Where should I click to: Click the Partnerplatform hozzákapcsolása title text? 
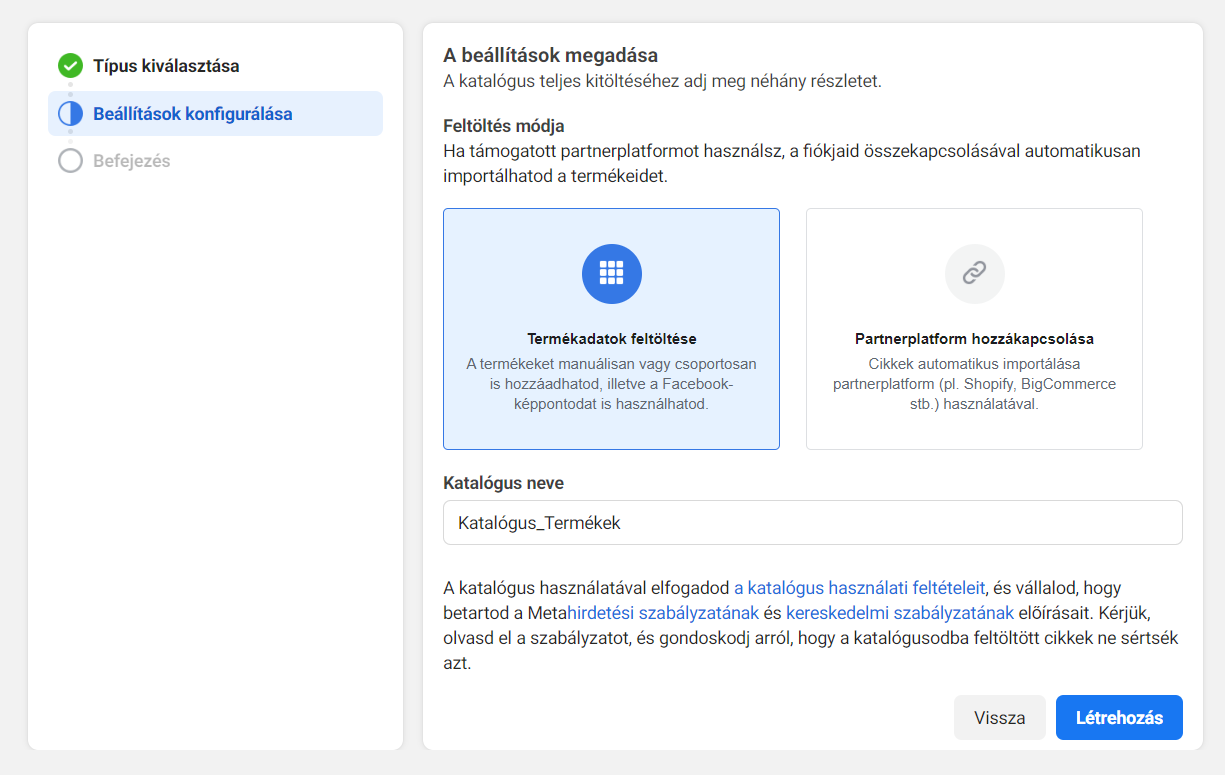click(974, 339)
